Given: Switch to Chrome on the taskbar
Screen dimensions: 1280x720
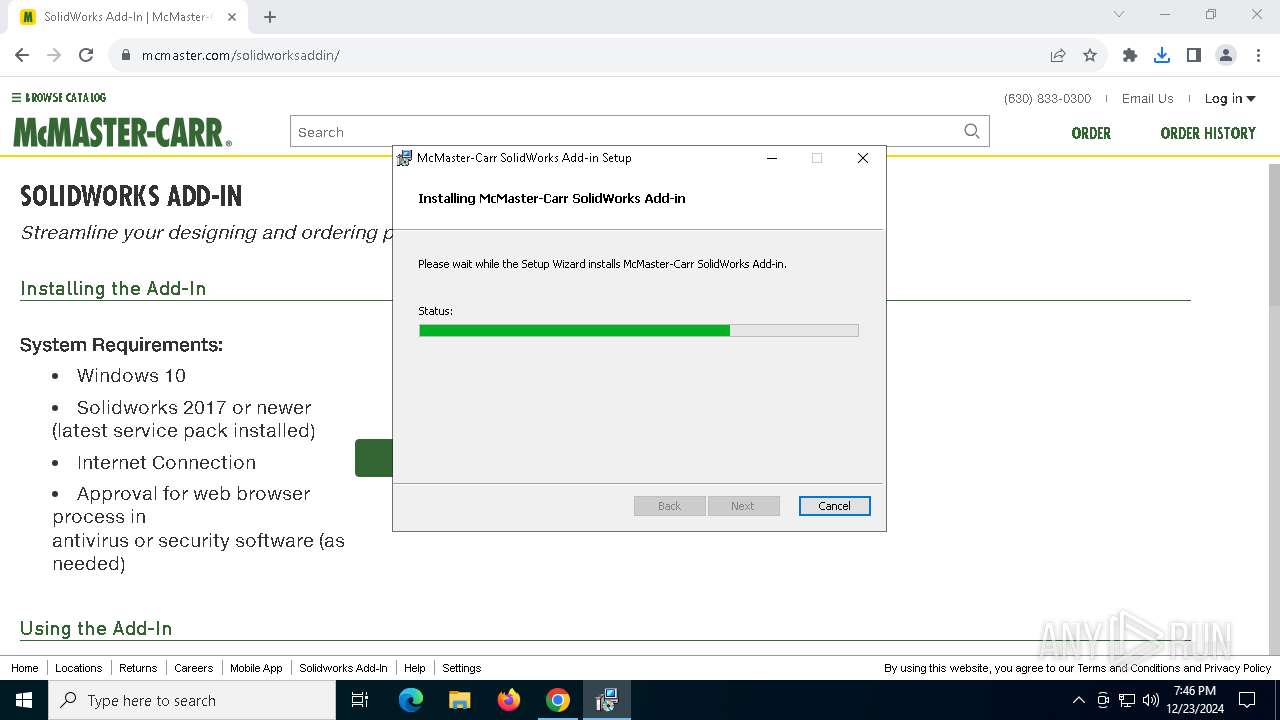Looking at the screenshot, I should pos(558,700).
